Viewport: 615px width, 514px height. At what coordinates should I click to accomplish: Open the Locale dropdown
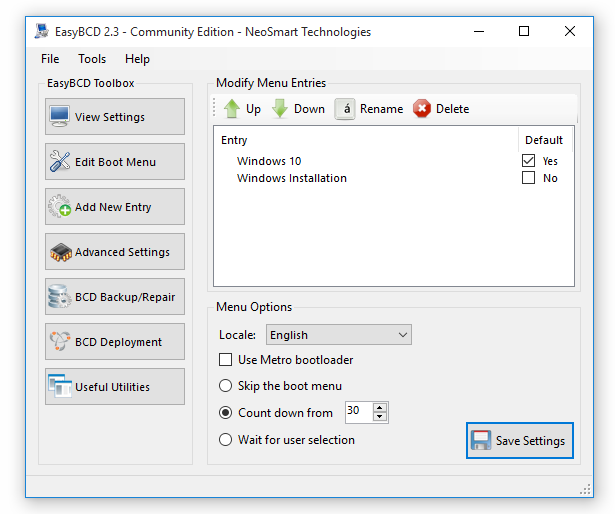pos(339,335)
